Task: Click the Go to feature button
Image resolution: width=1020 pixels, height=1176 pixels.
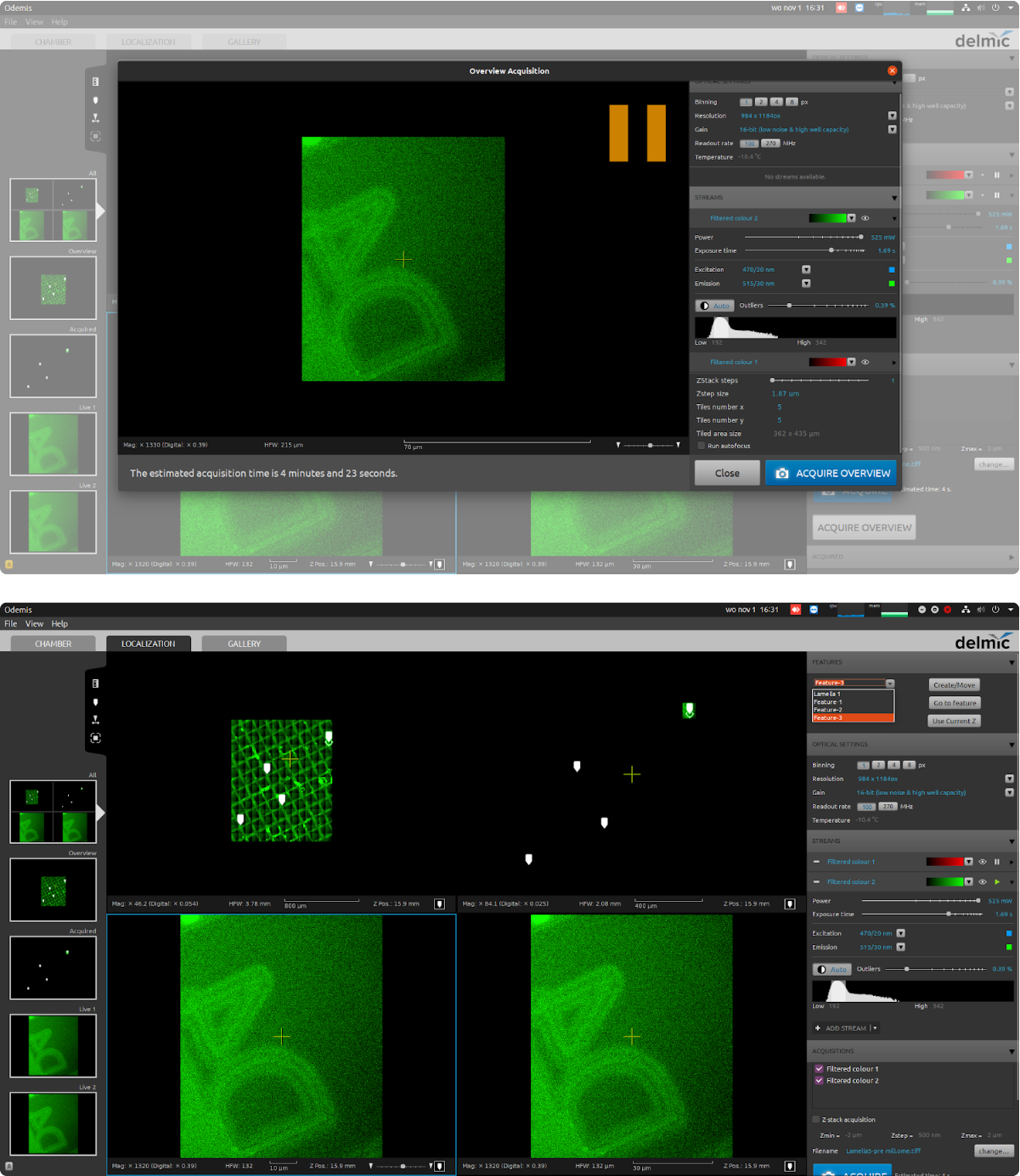Action: 954,703
